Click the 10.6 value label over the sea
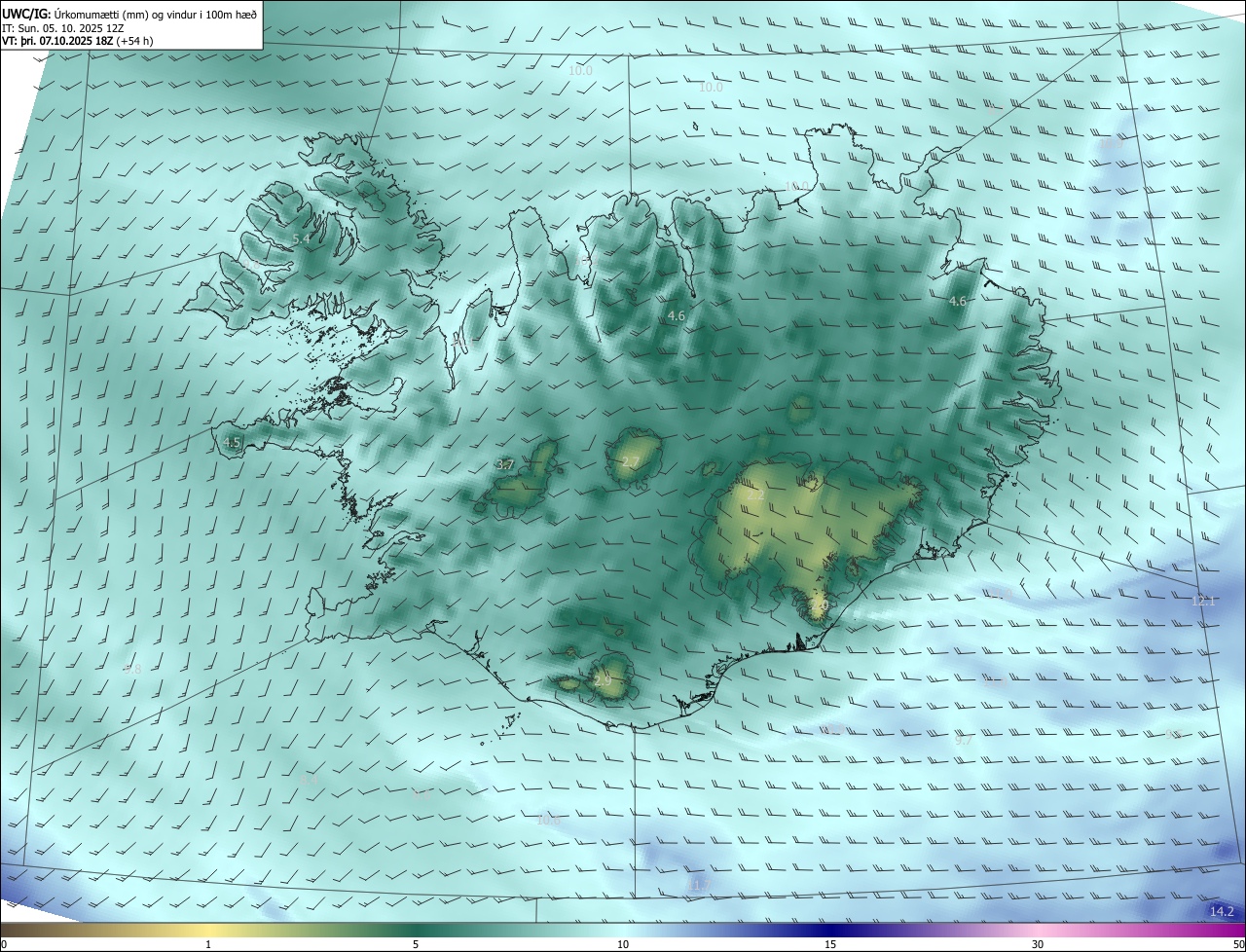Image resolution: width=1246 pixels, height=952 pixels. pyautogui.click(x=549, y=821)
